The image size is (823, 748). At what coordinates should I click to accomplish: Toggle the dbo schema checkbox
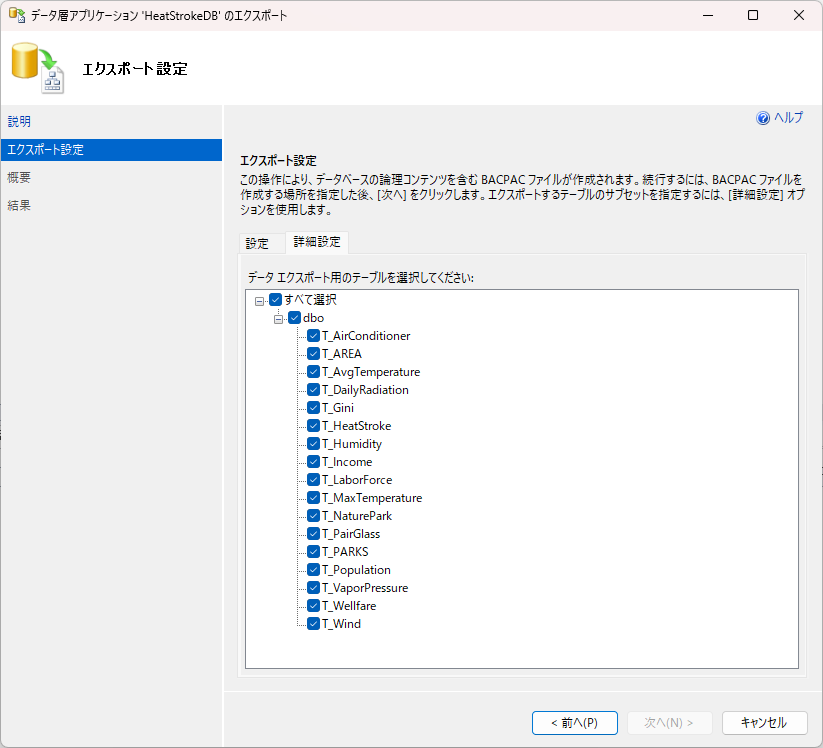[x=294, y=318]
